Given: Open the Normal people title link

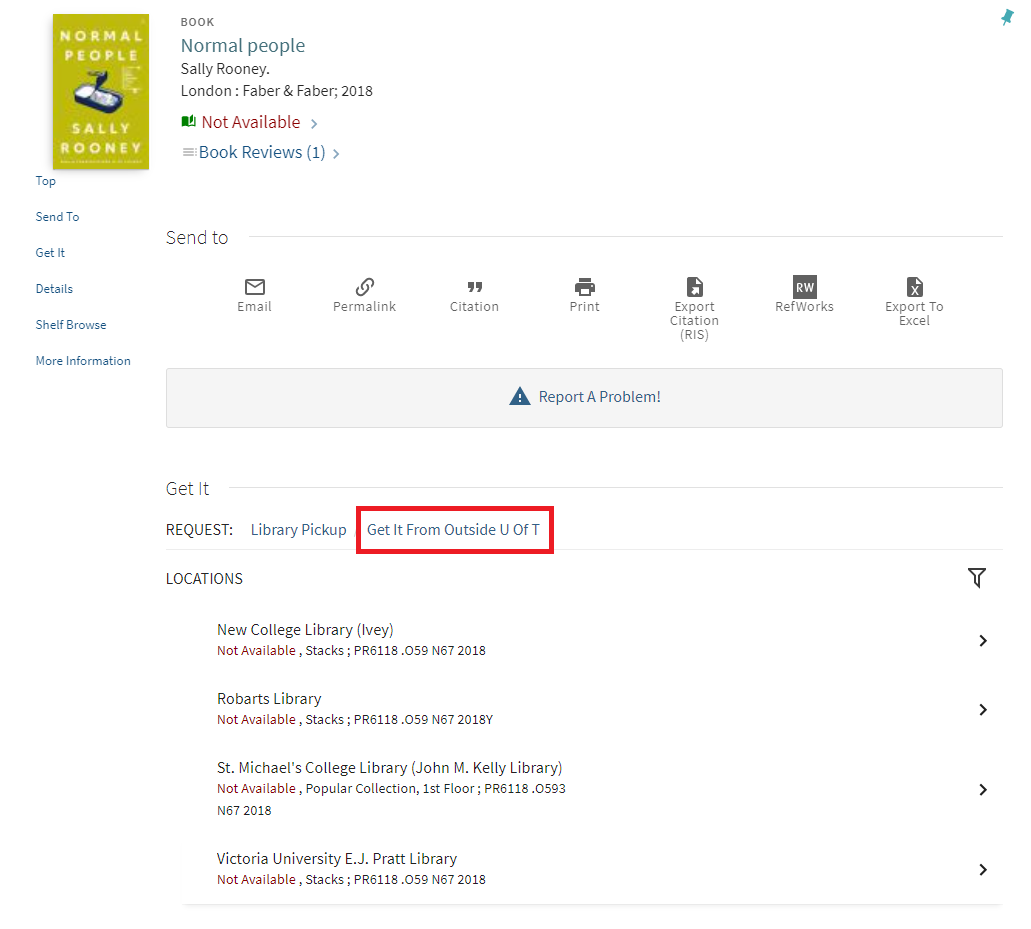Looking at the screenshot, I should tap(243, 45).
